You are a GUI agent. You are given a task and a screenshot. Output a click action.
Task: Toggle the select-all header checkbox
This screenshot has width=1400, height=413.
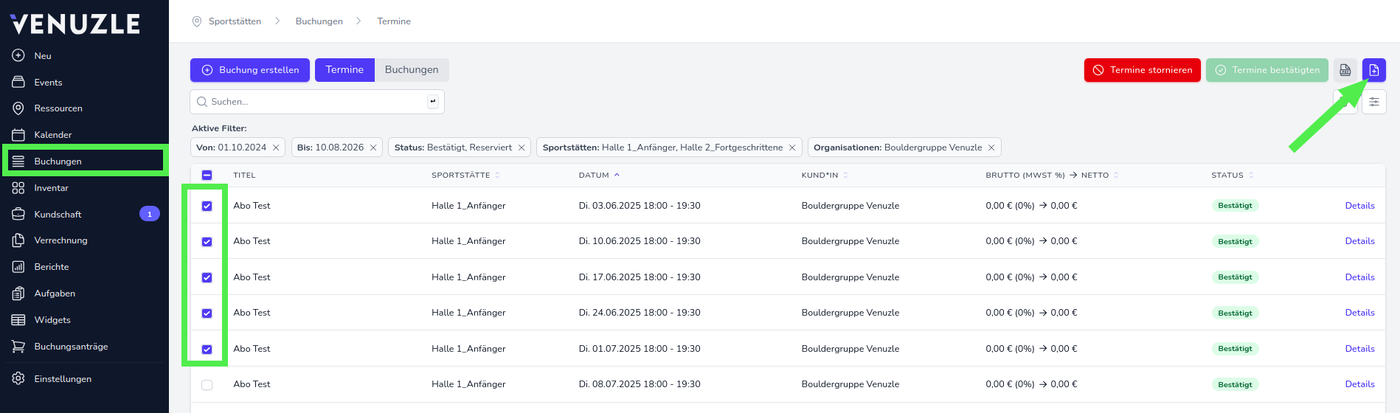(x=207, y=175)
